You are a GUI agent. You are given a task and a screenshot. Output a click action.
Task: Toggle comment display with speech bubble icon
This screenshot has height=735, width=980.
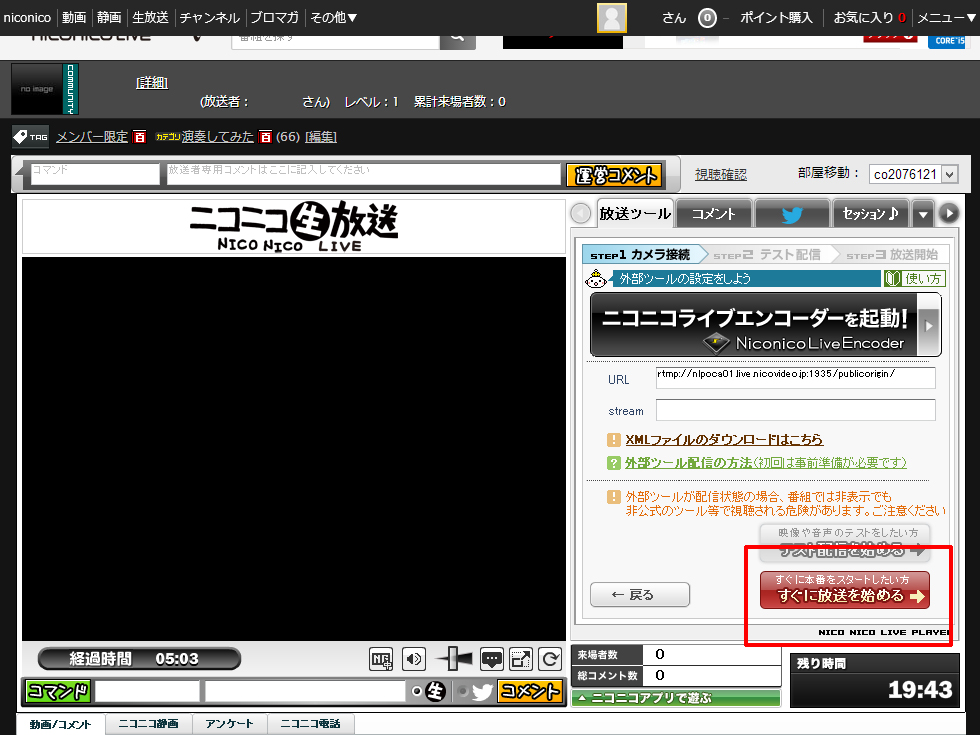pos(492,659)
